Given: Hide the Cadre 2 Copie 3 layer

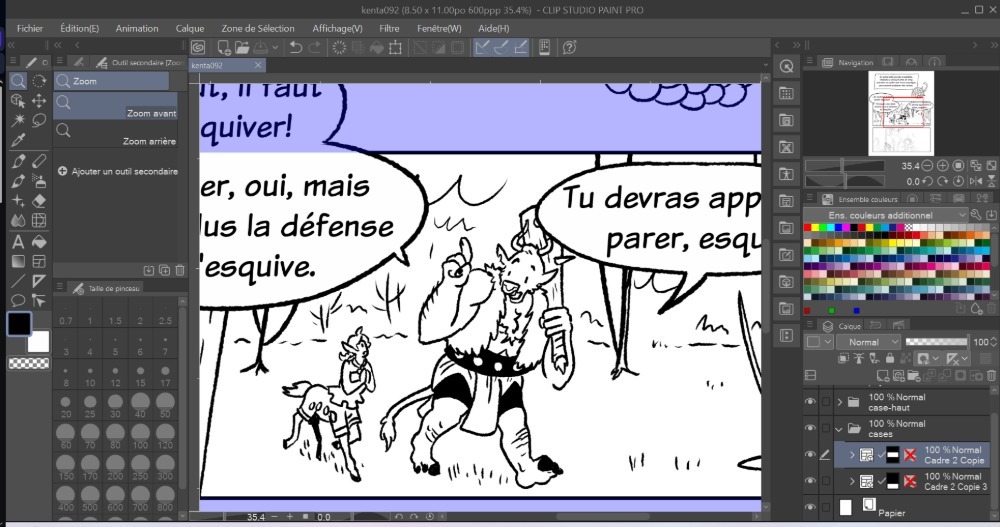Looking at the screenshot, I should (x=810, y=481).
